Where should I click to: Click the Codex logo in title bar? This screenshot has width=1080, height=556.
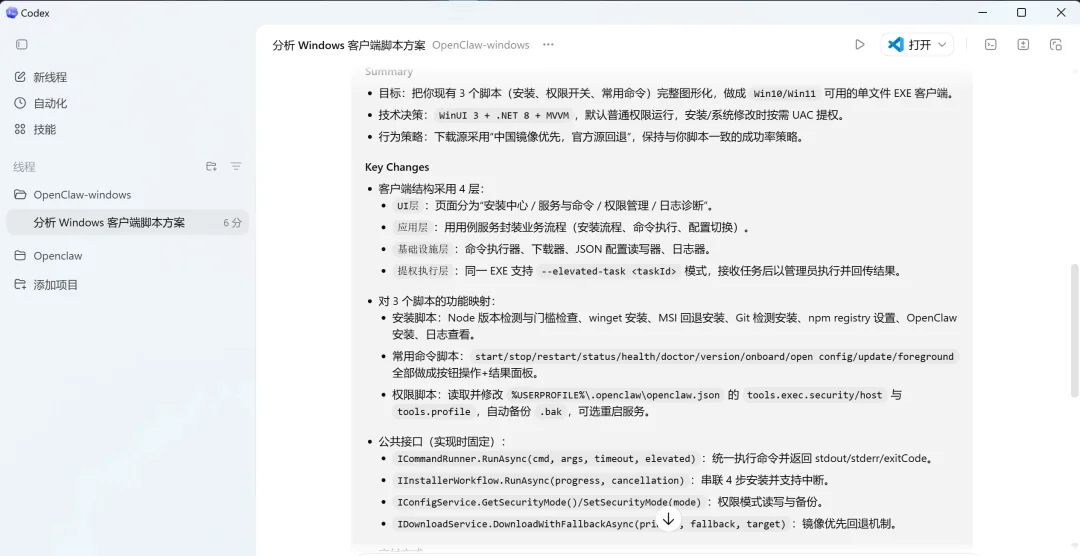(12, 12)
